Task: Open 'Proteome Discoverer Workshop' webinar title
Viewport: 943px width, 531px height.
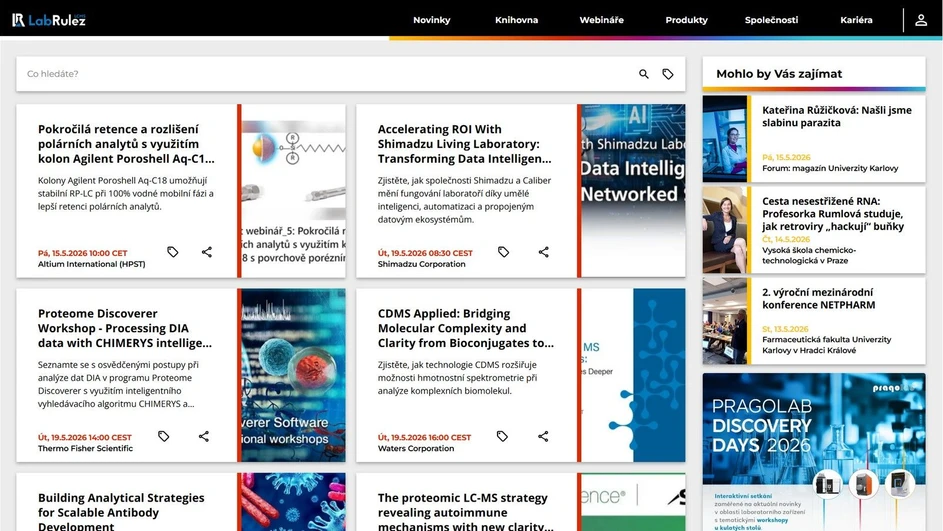Action: pyautogui.click(x=124, y=328)
